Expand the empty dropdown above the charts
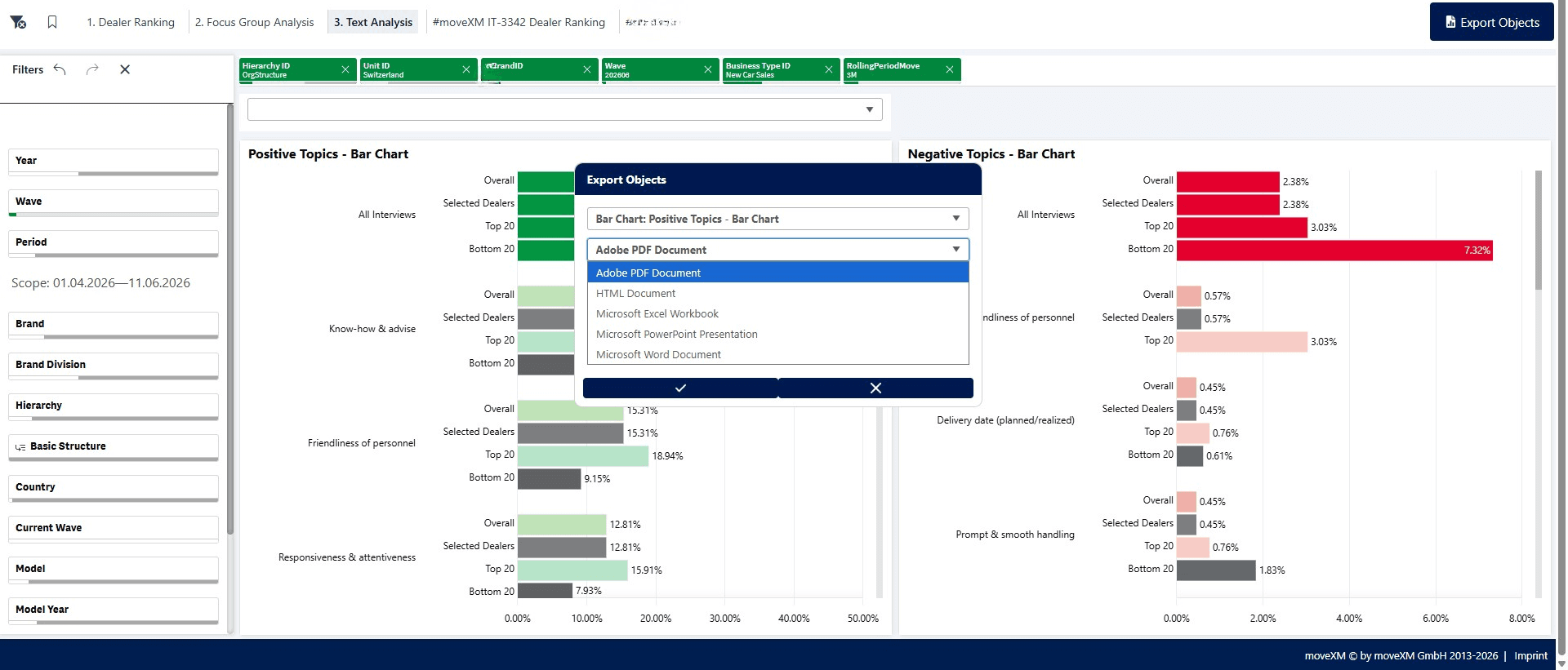 (565, 109)
